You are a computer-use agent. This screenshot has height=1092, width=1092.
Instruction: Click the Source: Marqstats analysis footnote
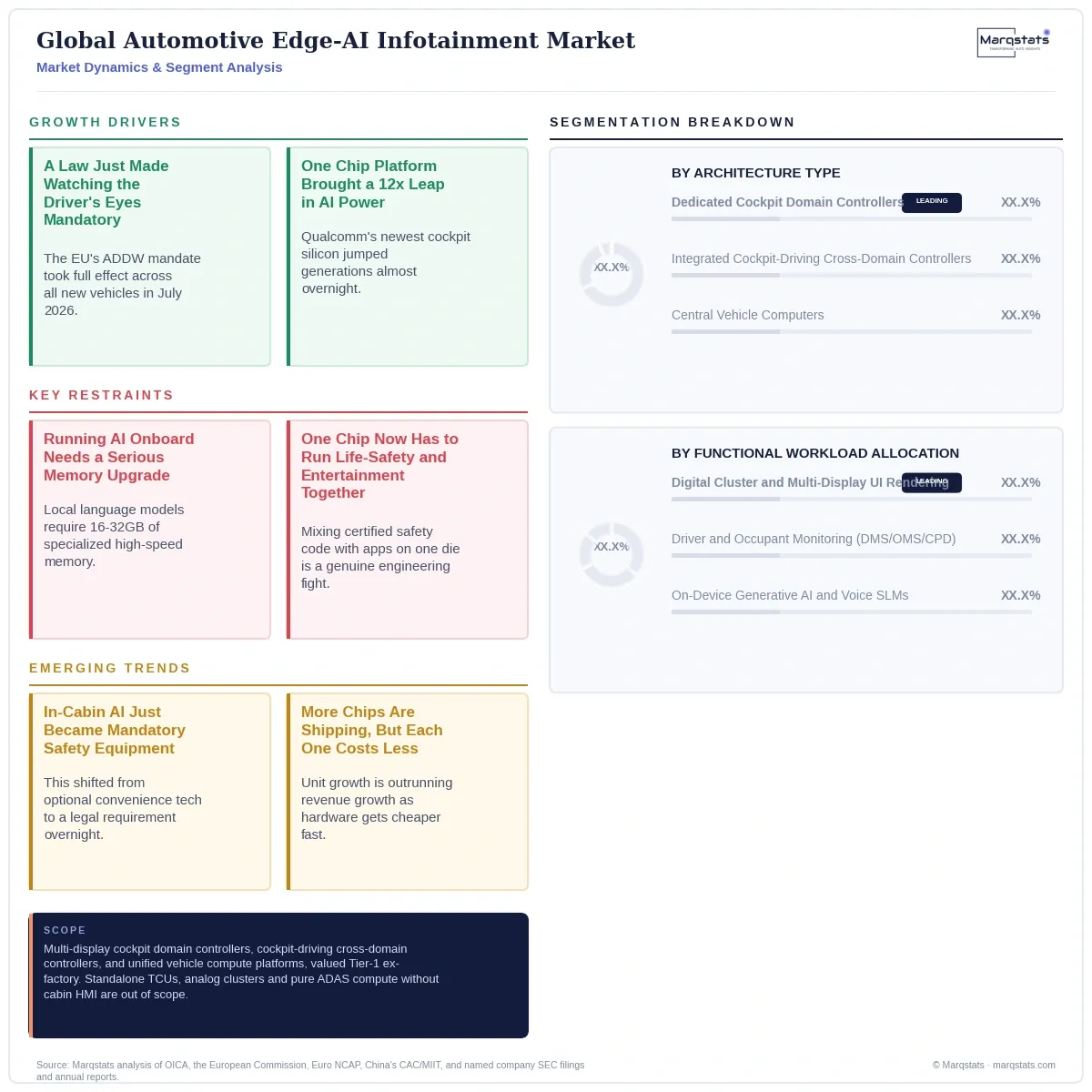coord(310,1070)
